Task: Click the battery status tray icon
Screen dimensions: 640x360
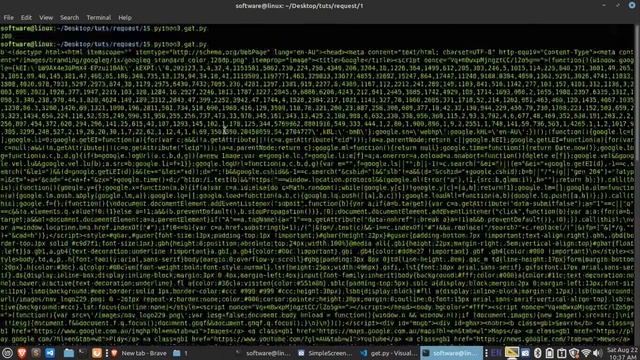Action: pos(549,353)
